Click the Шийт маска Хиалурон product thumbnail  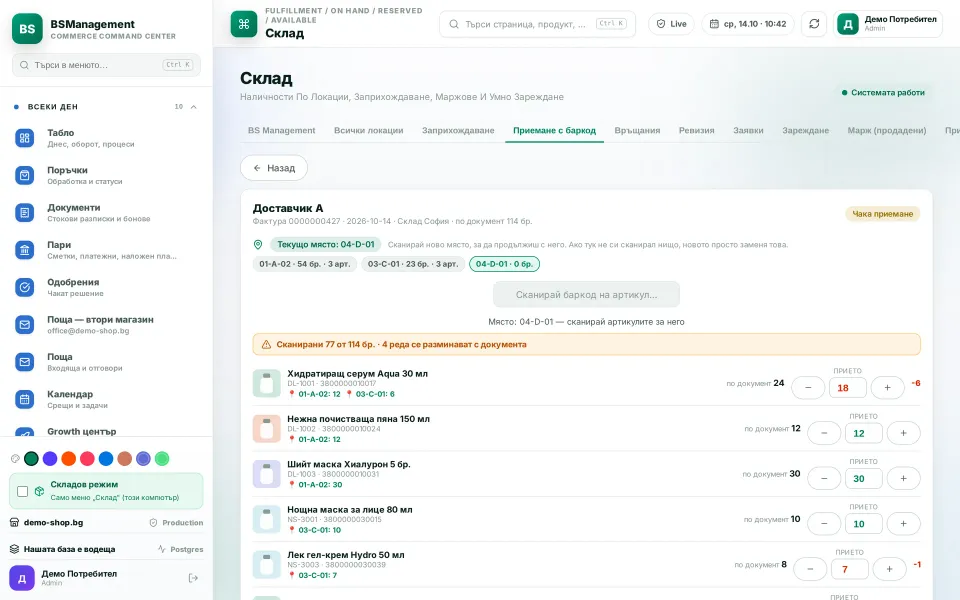(x=266, y=474)
